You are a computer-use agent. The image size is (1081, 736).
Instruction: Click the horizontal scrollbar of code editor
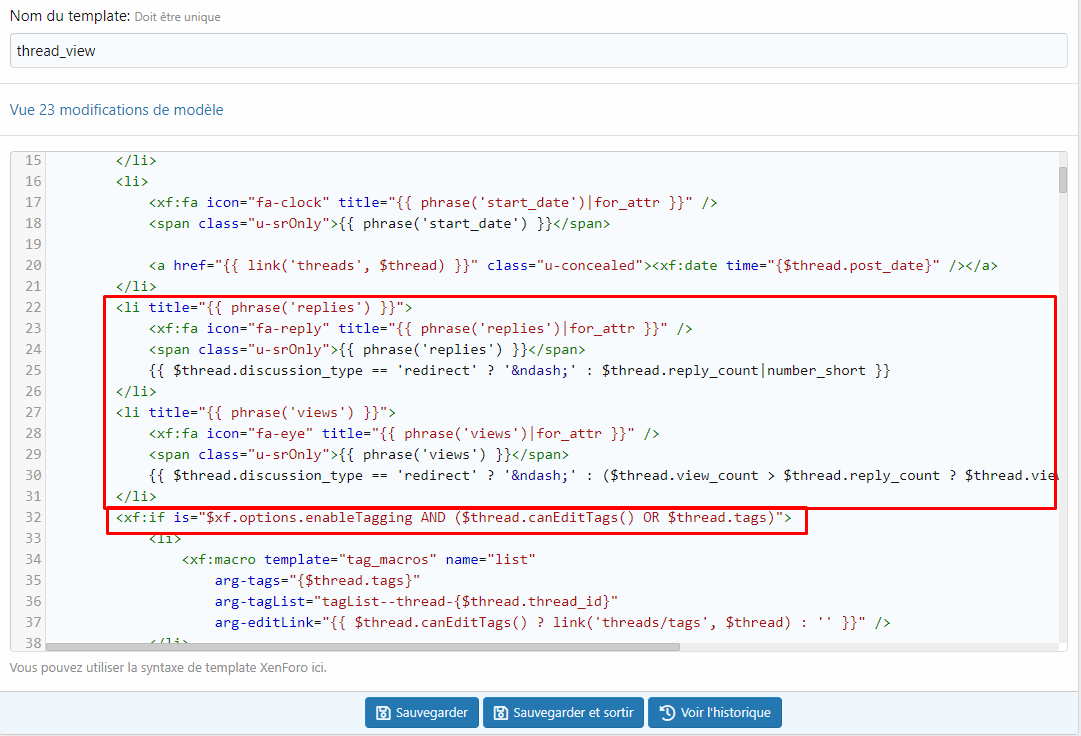point(363,646)
